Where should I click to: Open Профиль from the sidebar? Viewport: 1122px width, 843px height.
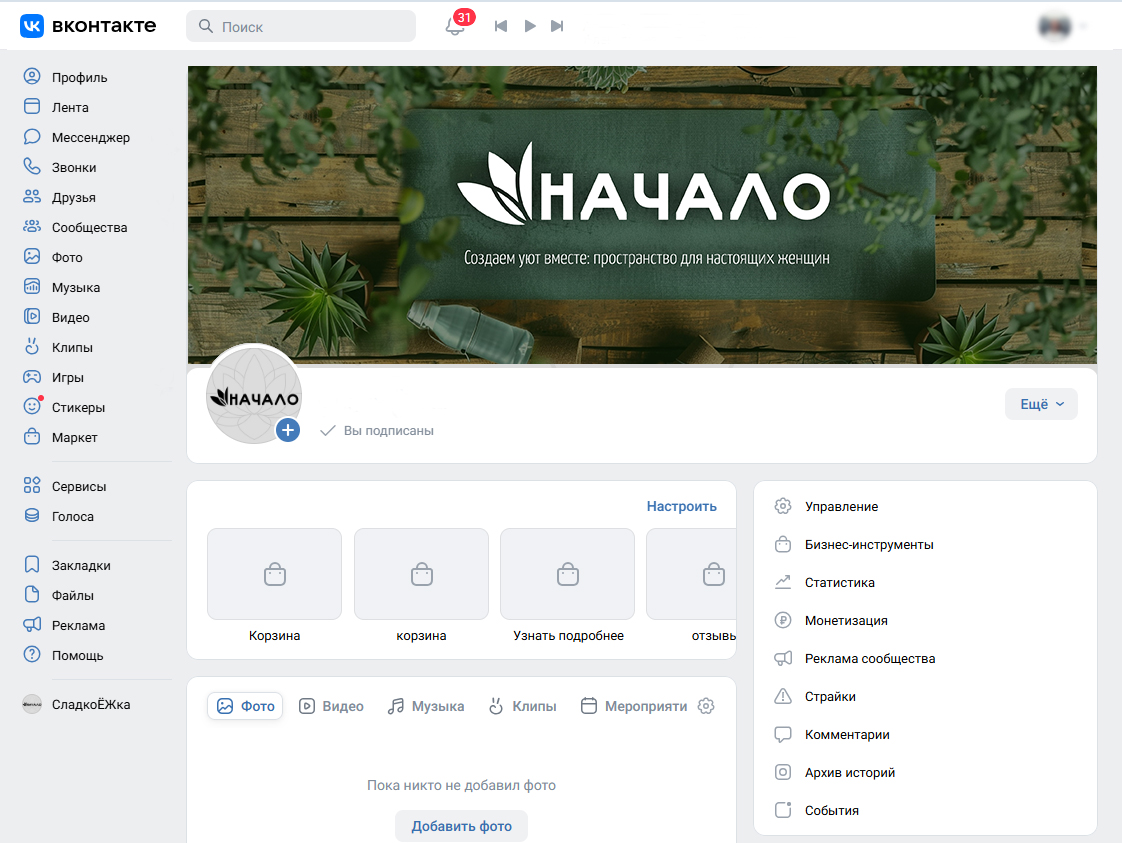click(79, 77)
